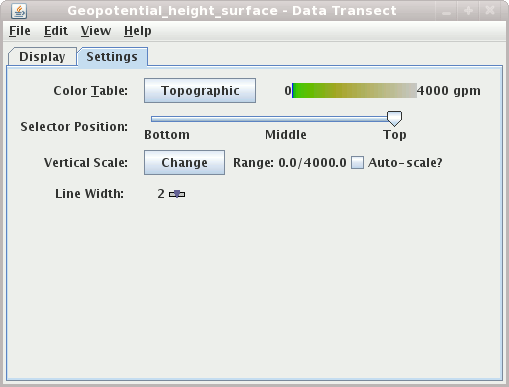This screenshot has height=387, width=509.
Task: Click the Change vertical scale button
Action: [184, 163]
